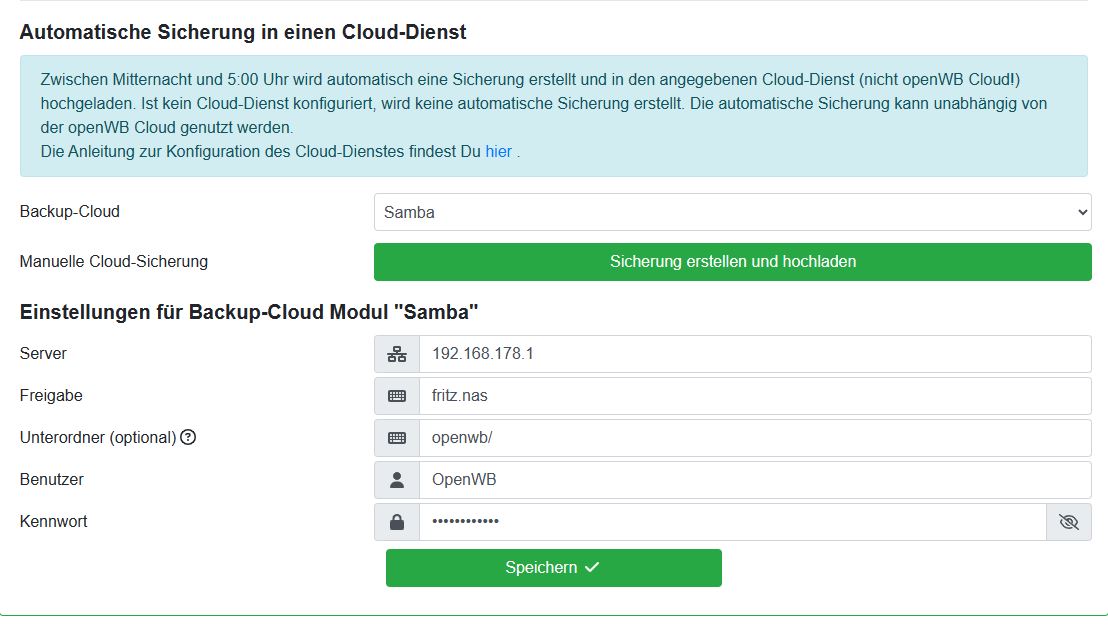The image size is (1108, 627).
Task: Click the user icon beside Benutzer field
Action: pos(397,480)
